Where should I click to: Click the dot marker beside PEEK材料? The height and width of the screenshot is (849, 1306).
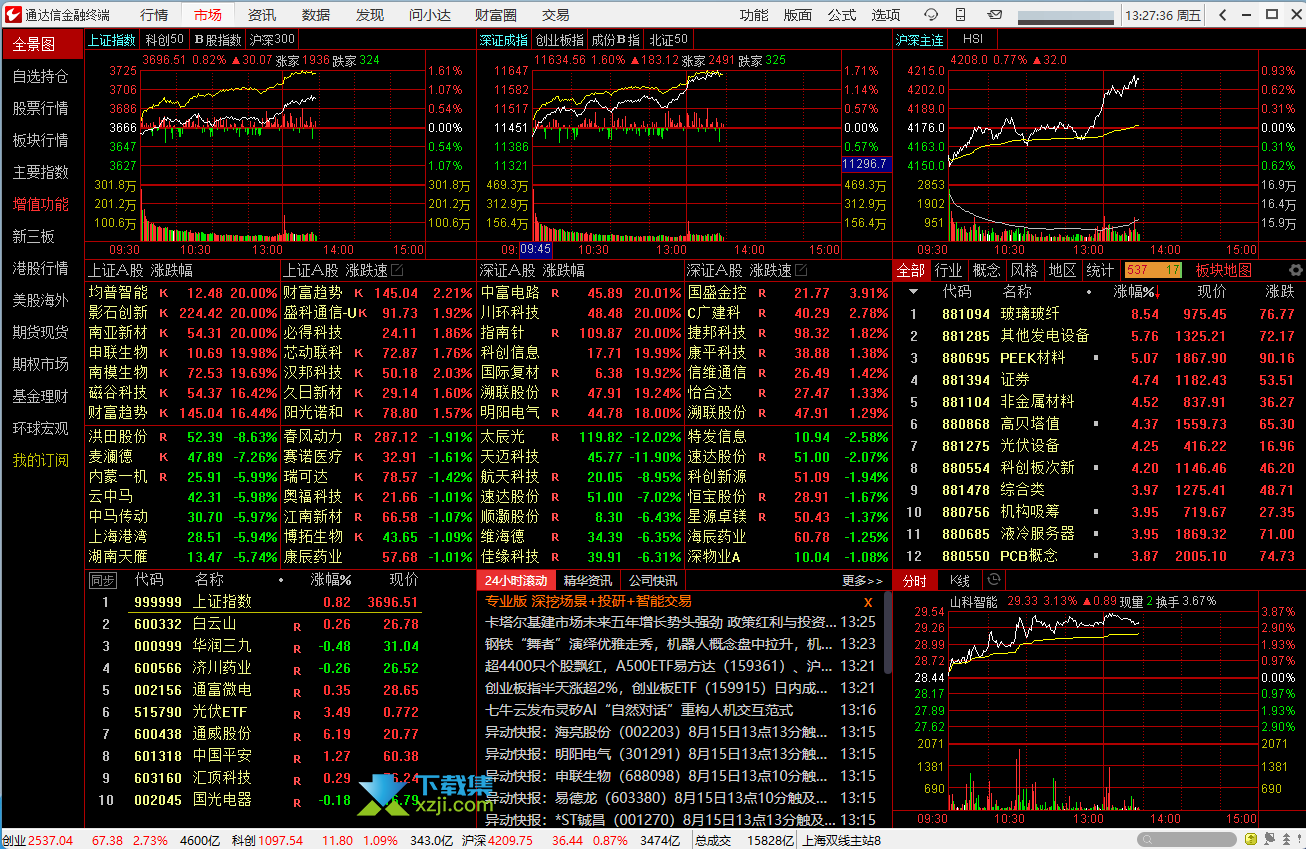tap(1096, 358)
